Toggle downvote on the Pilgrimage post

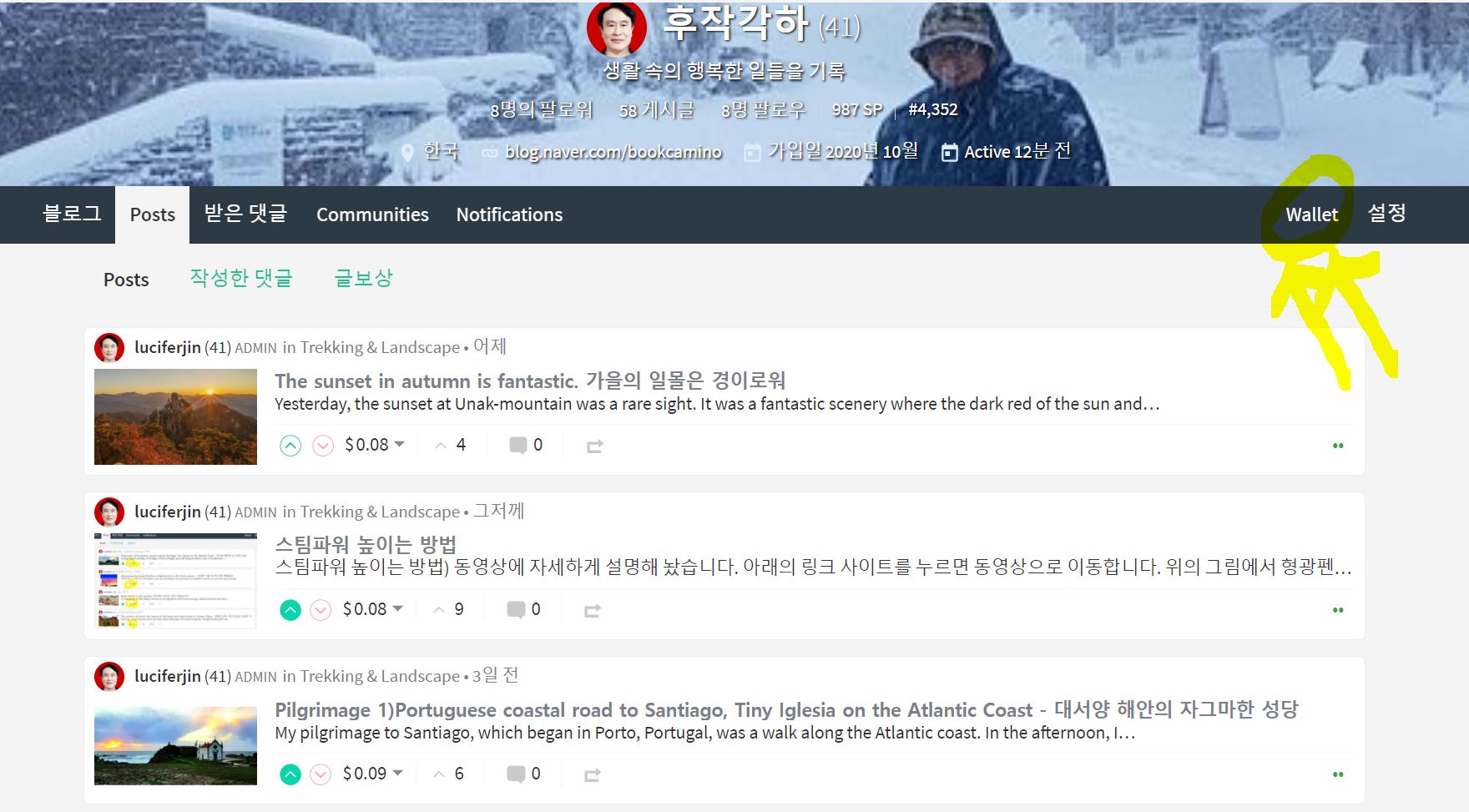point(321,774)
